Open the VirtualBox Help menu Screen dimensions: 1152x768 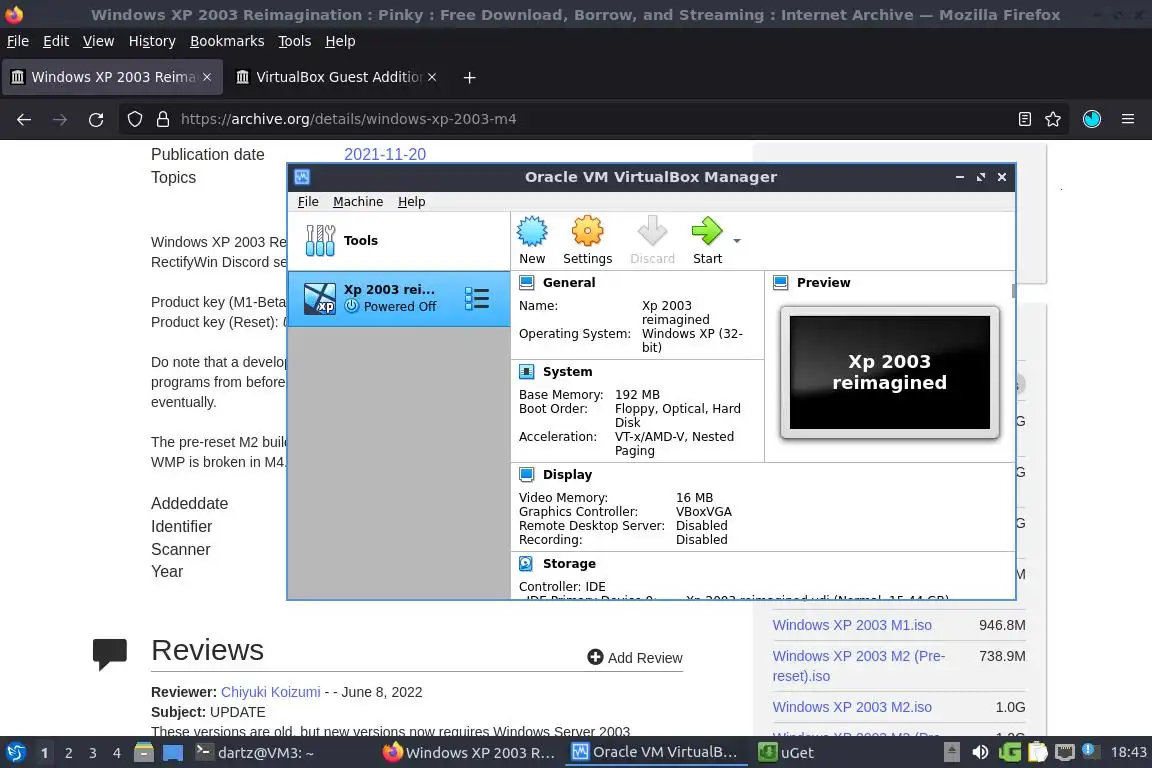point(411,201)
